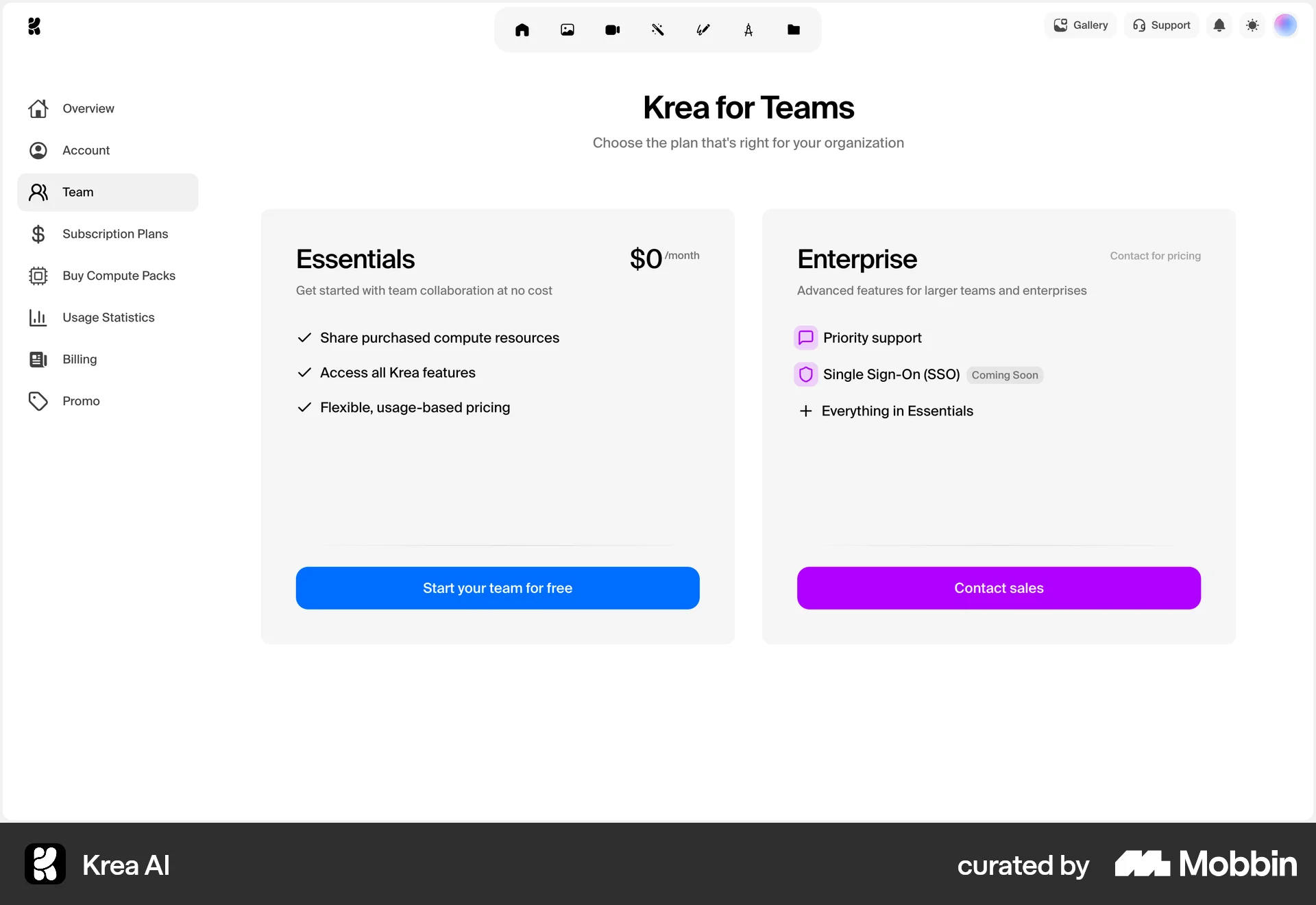Screen dimensions: 1316x905
Task: Open Usage Statistics from sidebar
Action: [108, 317]
